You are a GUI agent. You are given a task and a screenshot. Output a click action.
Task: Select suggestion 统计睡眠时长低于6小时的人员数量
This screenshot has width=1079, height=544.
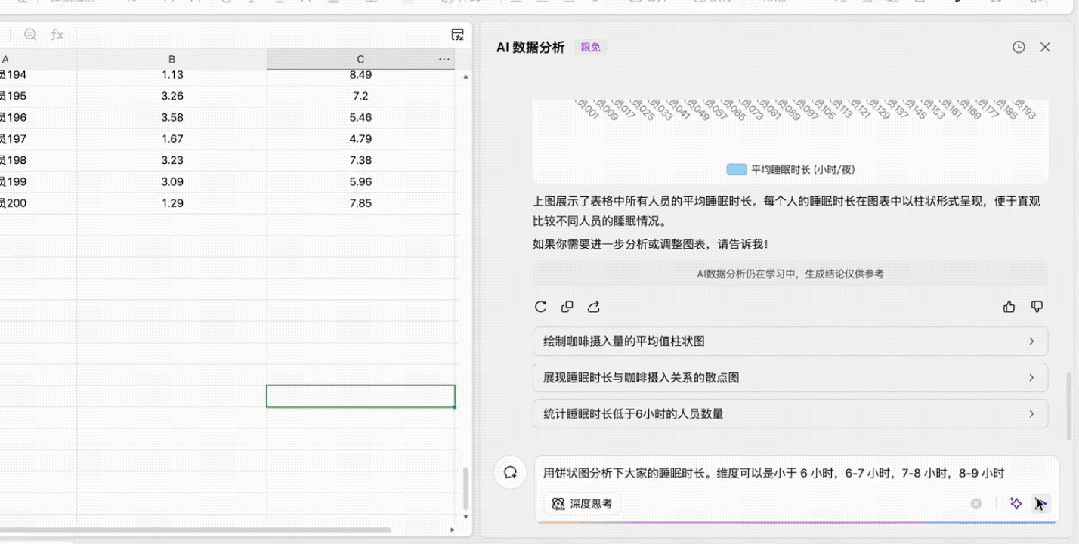click(790, 413)
